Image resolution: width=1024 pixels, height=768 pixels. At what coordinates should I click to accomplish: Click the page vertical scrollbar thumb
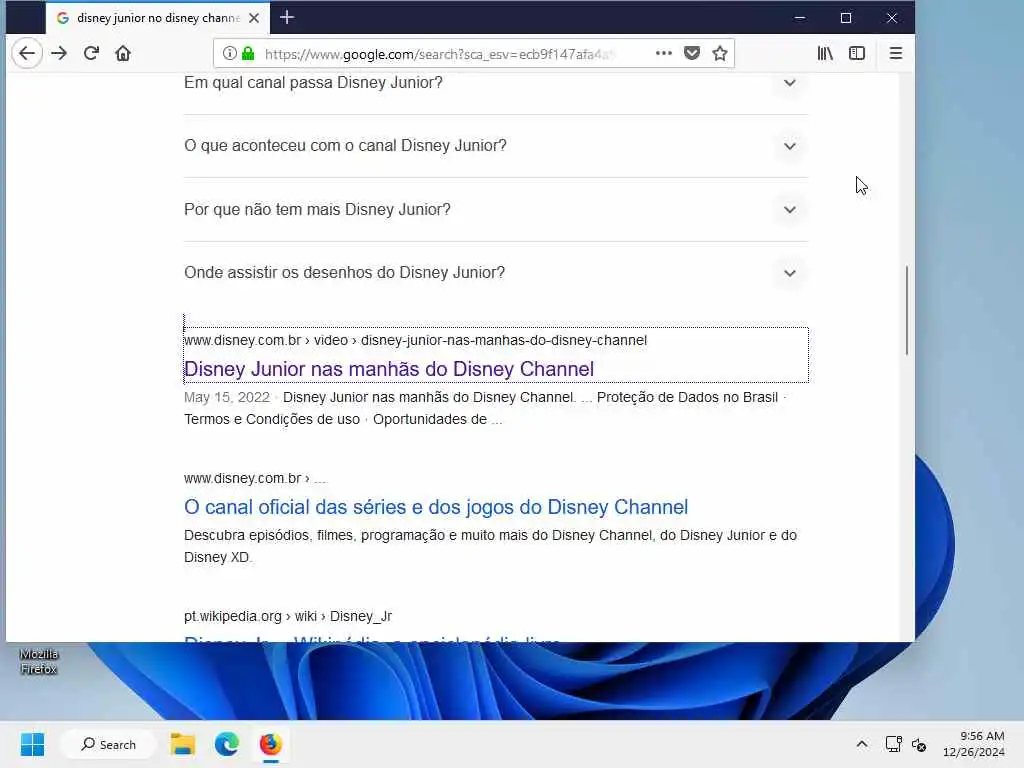click(906, 310)
